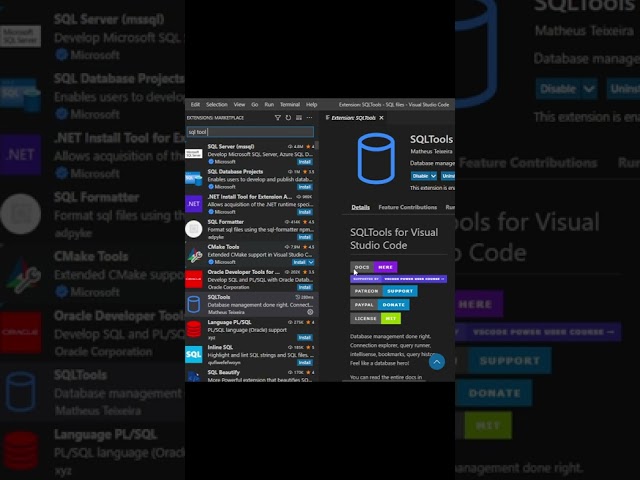Select the SQLTools cylinder icon in list
640x480 pixels.
pyautogui.click(x=193, y=304)
